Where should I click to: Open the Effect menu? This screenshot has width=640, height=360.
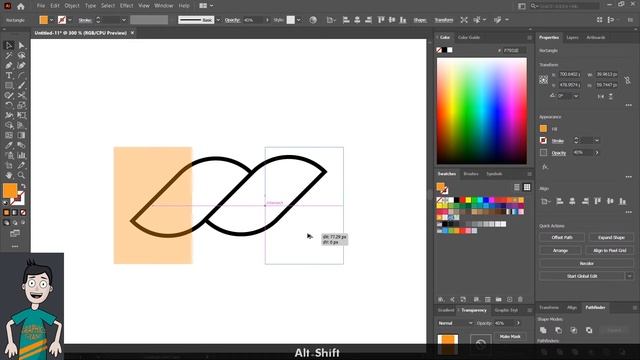pos(127,6)
